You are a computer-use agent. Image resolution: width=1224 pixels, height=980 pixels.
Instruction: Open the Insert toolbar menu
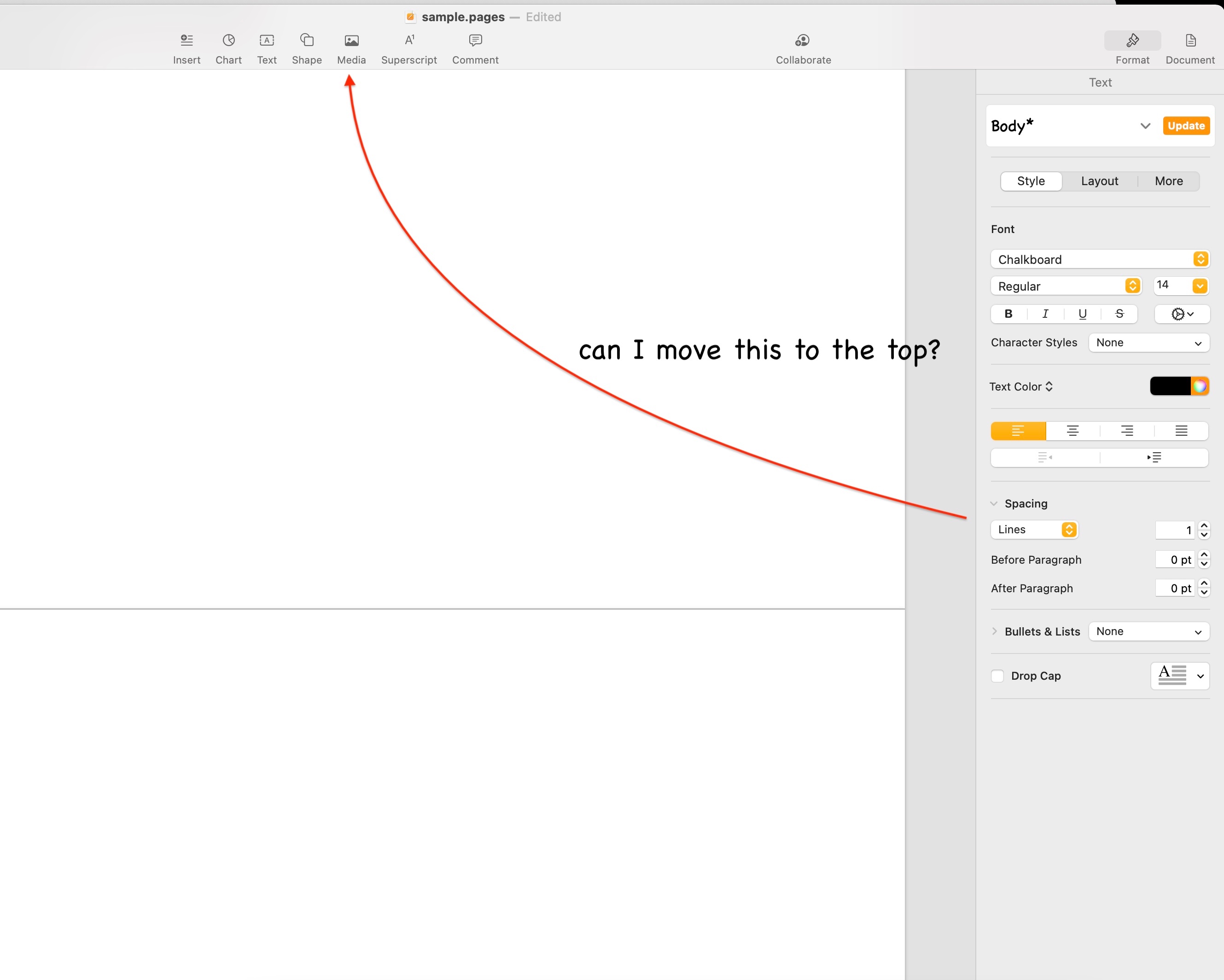[186, 48]
